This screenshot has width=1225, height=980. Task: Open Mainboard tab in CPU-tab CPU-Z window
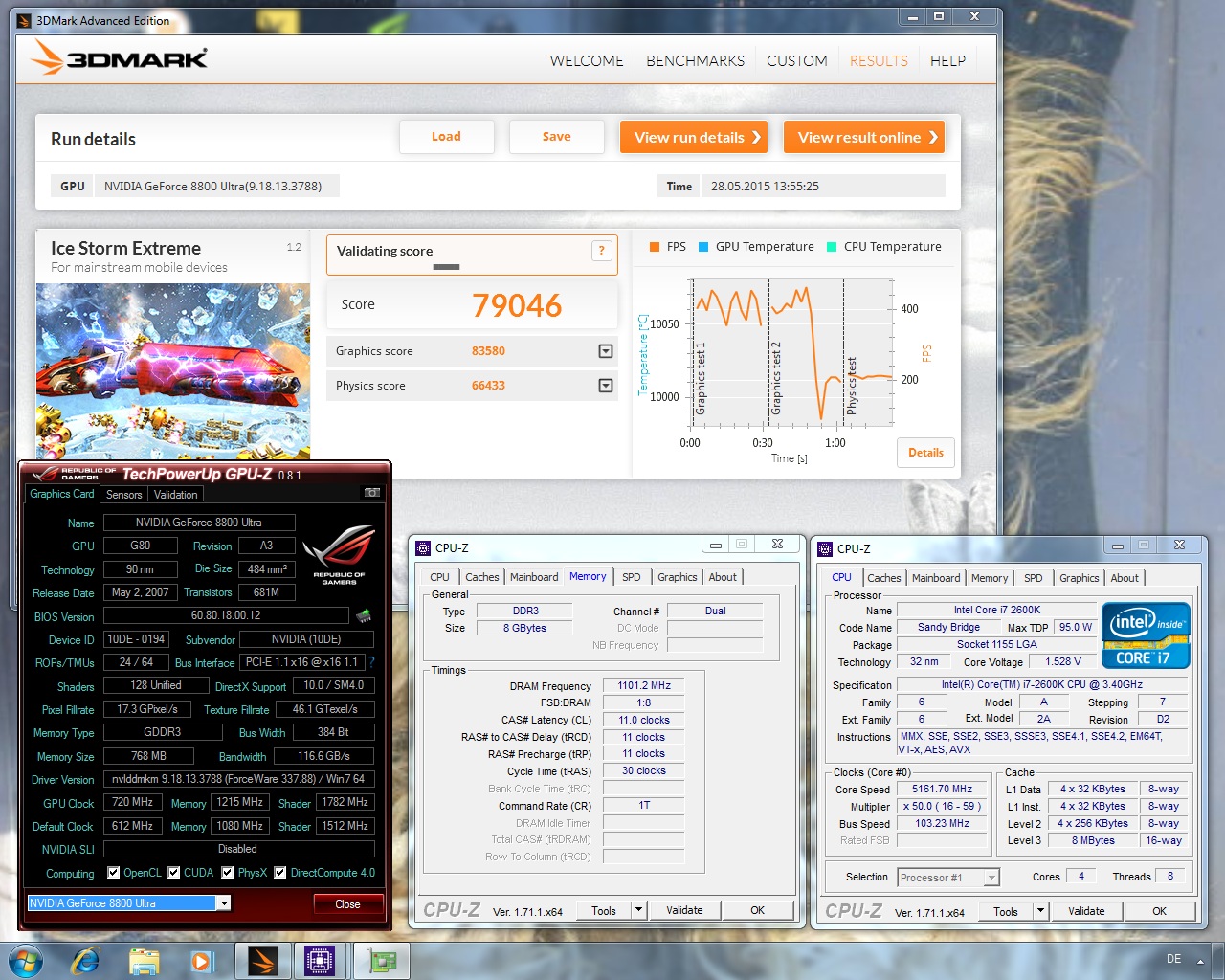click(936, 578)
